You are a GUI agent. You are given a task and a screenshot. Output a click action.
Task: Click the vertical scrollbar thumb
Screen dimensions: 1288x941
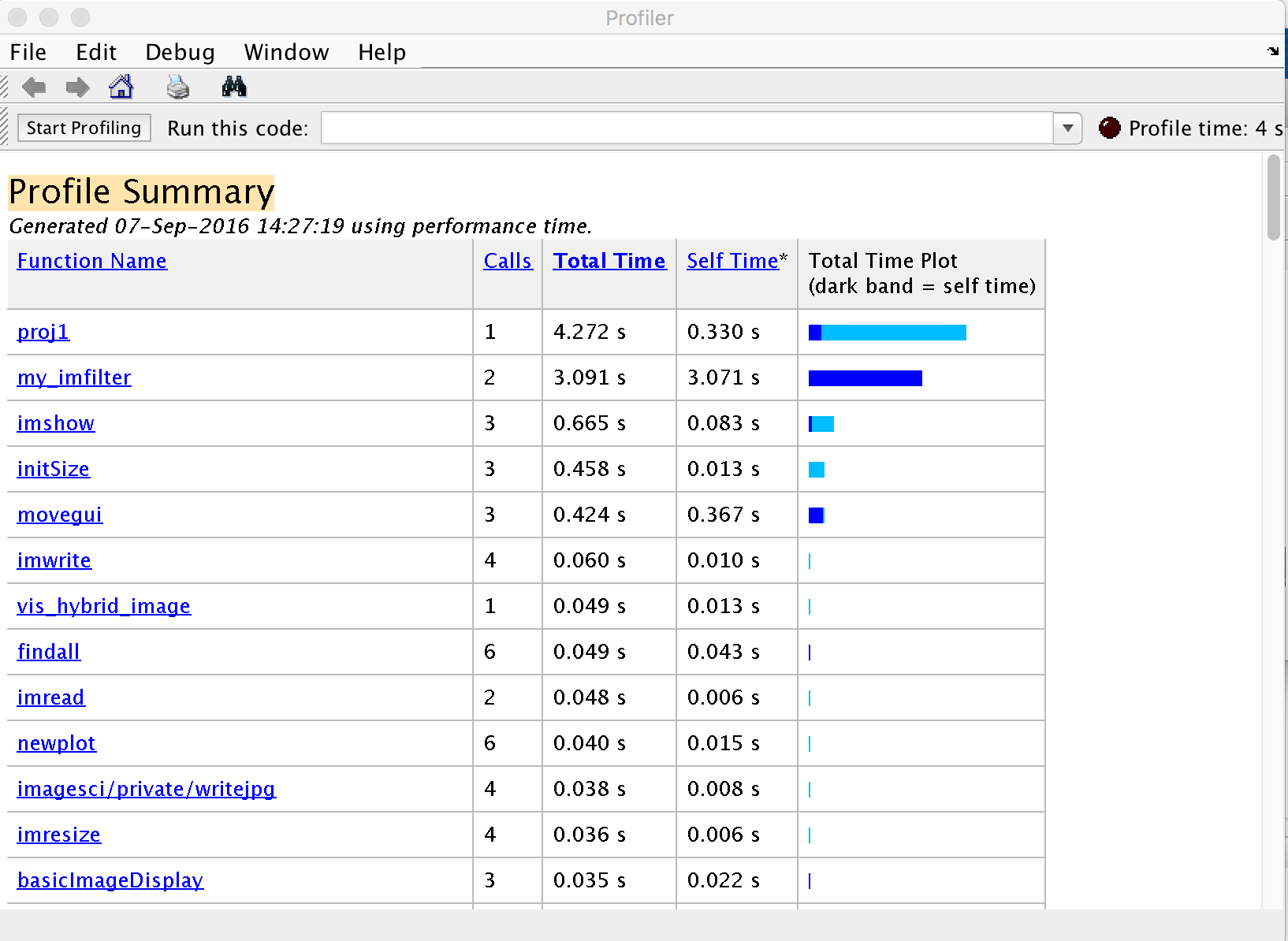click(1273, 197)
